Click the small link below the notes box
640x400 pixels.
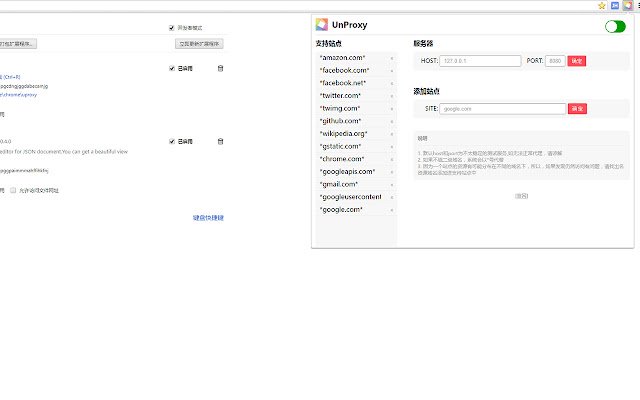pos(521,196)
